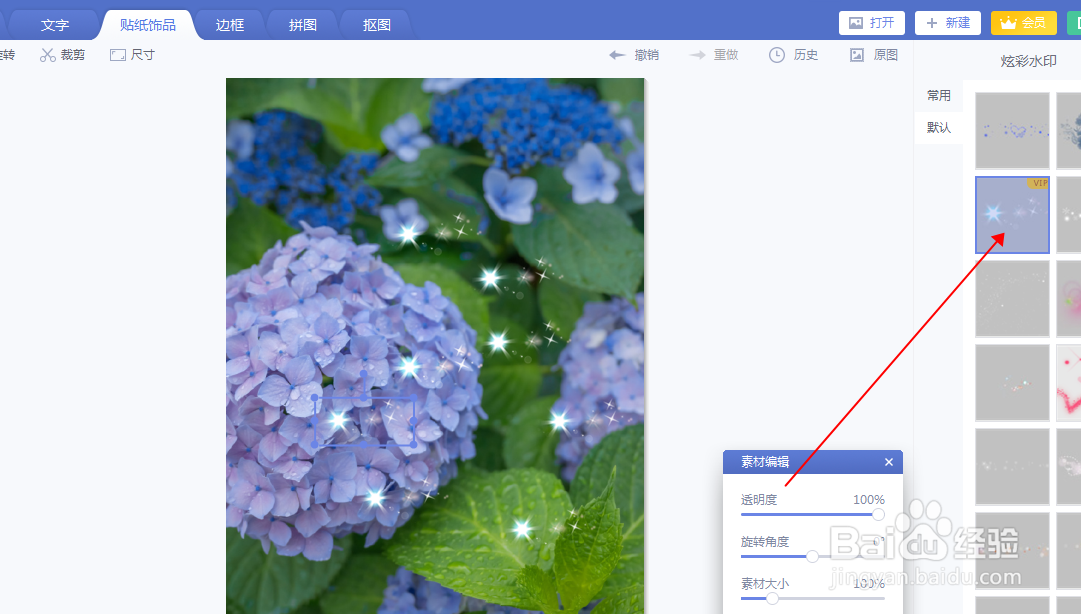
Task: Close the 素材编辑 panel
Action: point(889,462)
